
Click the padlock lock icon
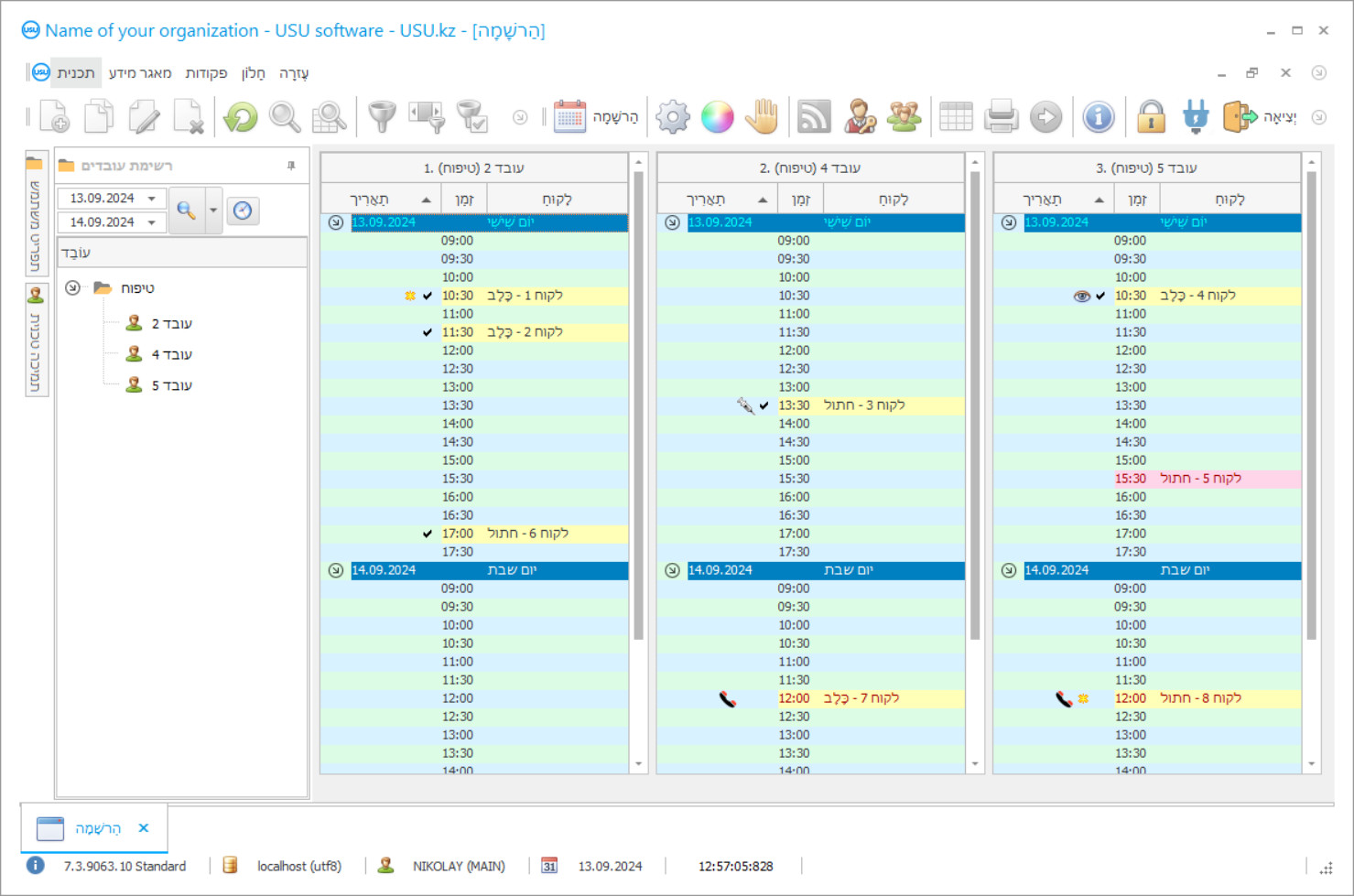click(1151, 117)
